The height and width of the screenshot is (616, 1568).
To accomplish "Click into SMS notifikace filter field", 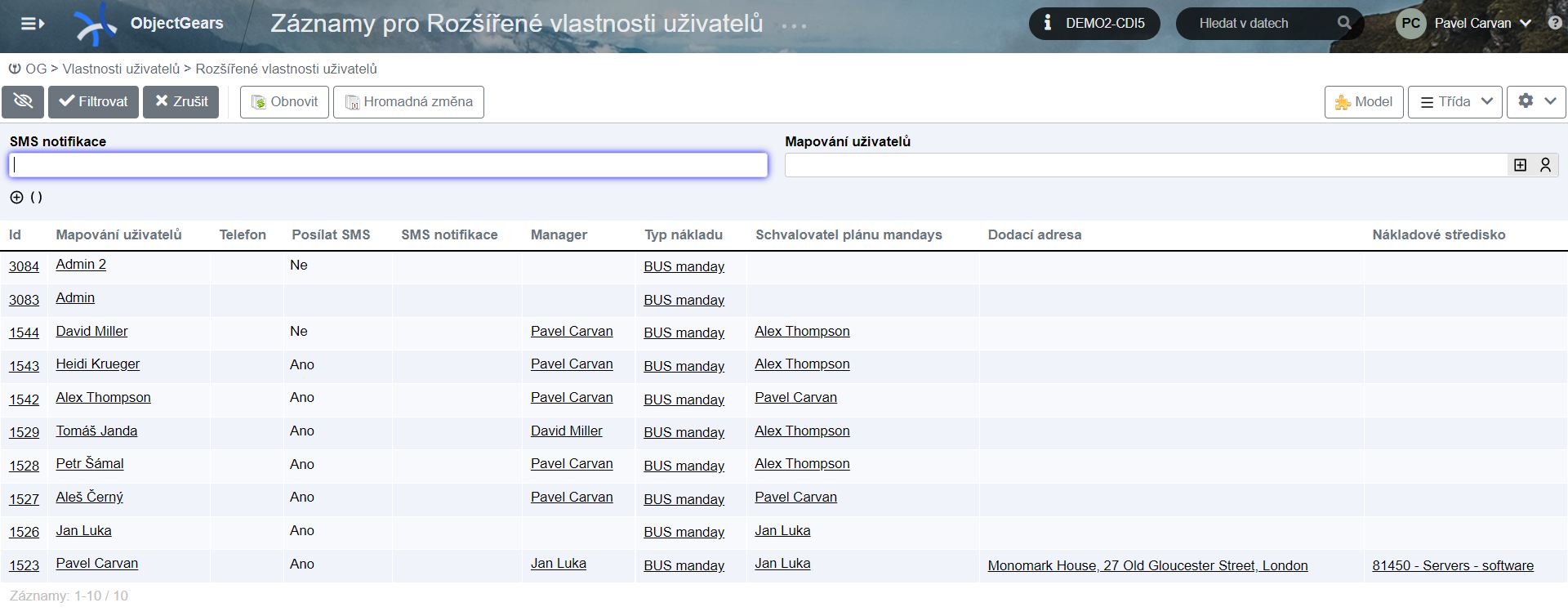I will (388, 165).
